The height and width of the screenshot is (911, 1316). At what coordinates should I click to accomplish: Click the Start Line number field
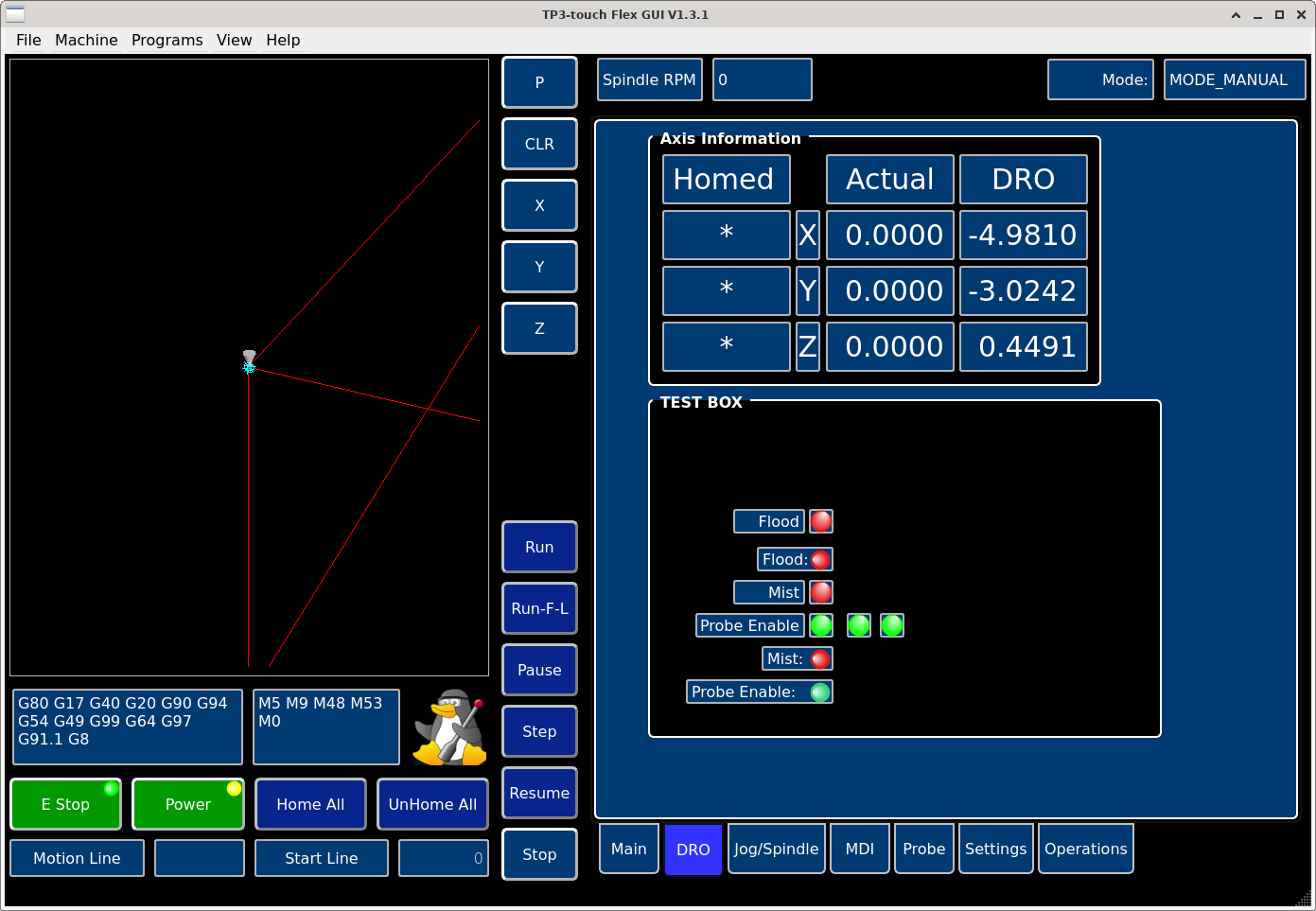444,858
